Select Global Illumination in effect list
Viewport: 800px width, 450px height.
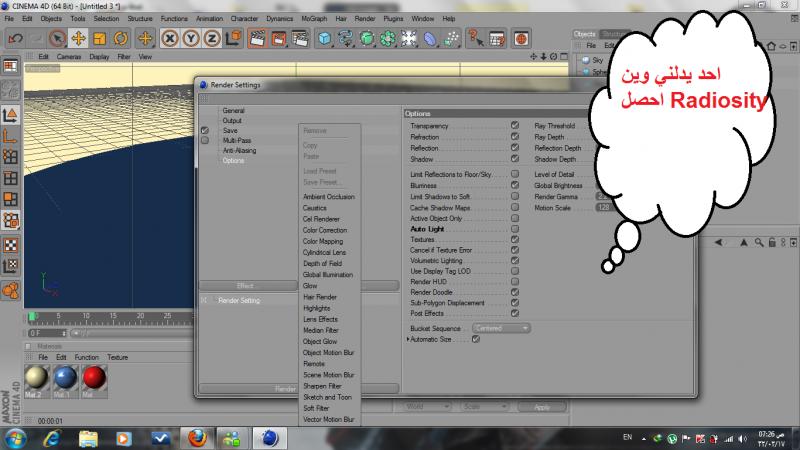[x=328, y=274]
